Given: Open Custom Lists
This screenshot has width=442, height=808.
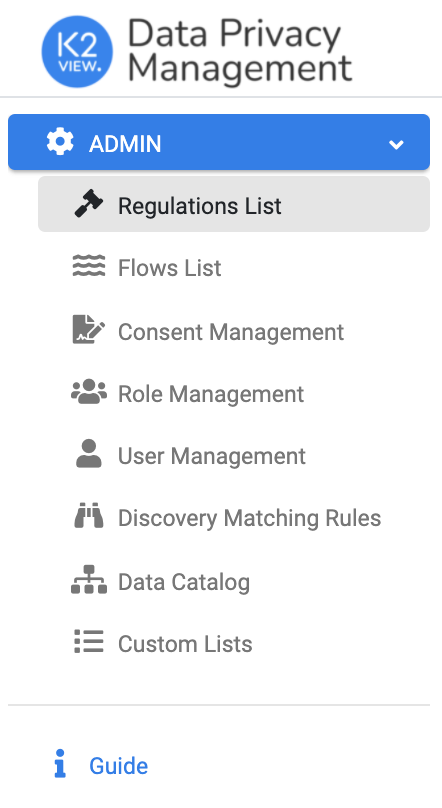Looking at the screenshot, I should [x=185, y=644].
